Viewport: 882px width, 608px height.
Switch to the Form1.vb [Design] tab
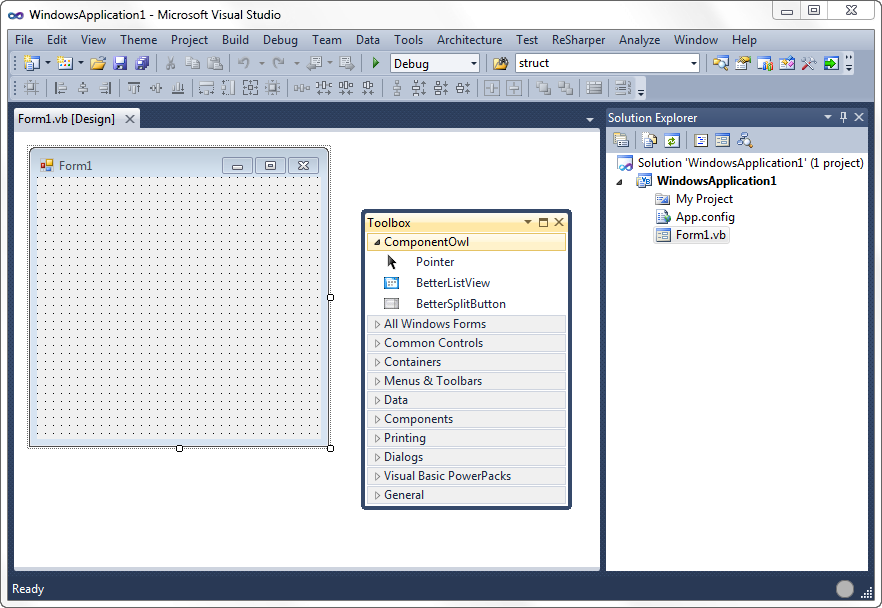67,119
